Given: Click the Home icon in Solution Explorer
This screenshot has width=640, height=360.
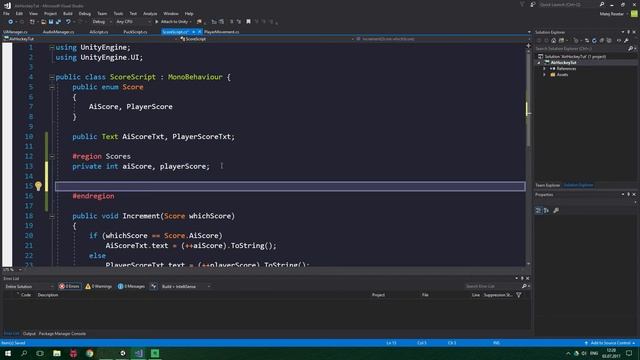Looking at the screenshot, I should [553, 40].
